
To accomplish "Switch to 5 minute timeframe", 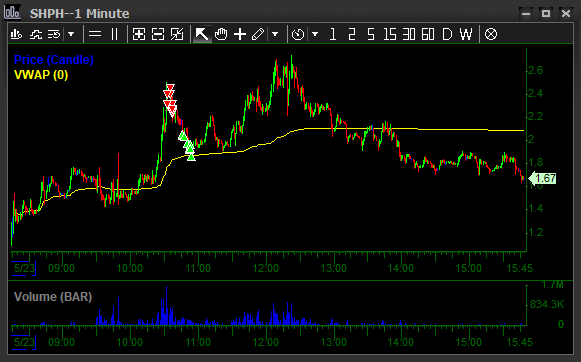I will click(x=371, y=34).
